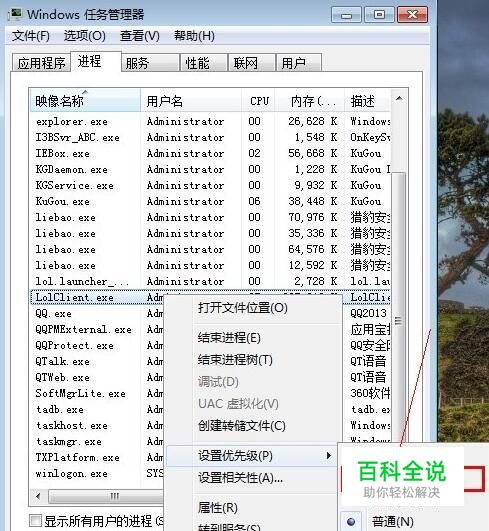
Task: Select the QQProtect.exe process
Action: (x=97, y=345)
